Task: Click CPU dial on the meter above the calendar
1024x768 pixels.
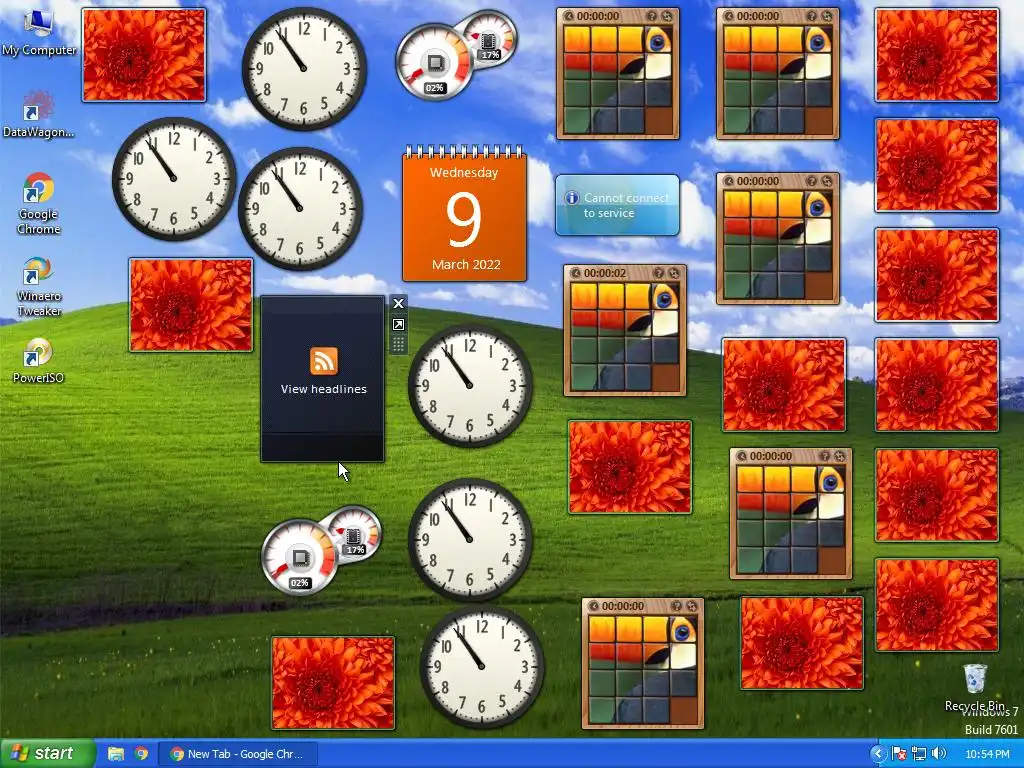Action: tap(434, 63)
